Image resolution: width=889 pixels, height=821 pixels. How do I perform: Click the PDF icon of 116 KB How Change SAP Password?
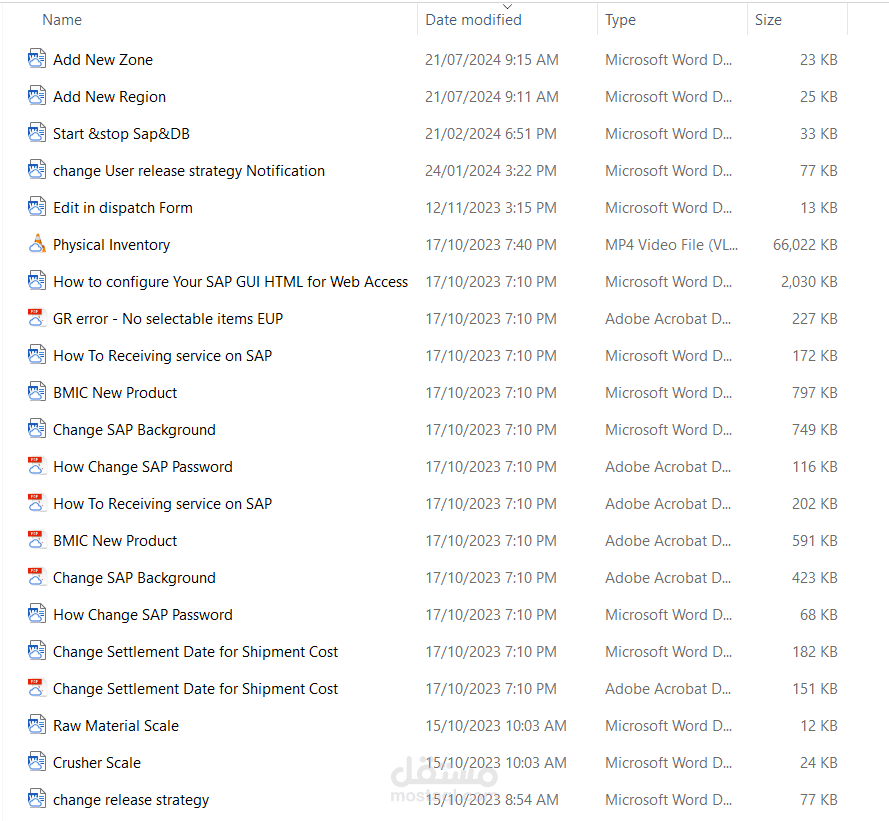(37, 466)
